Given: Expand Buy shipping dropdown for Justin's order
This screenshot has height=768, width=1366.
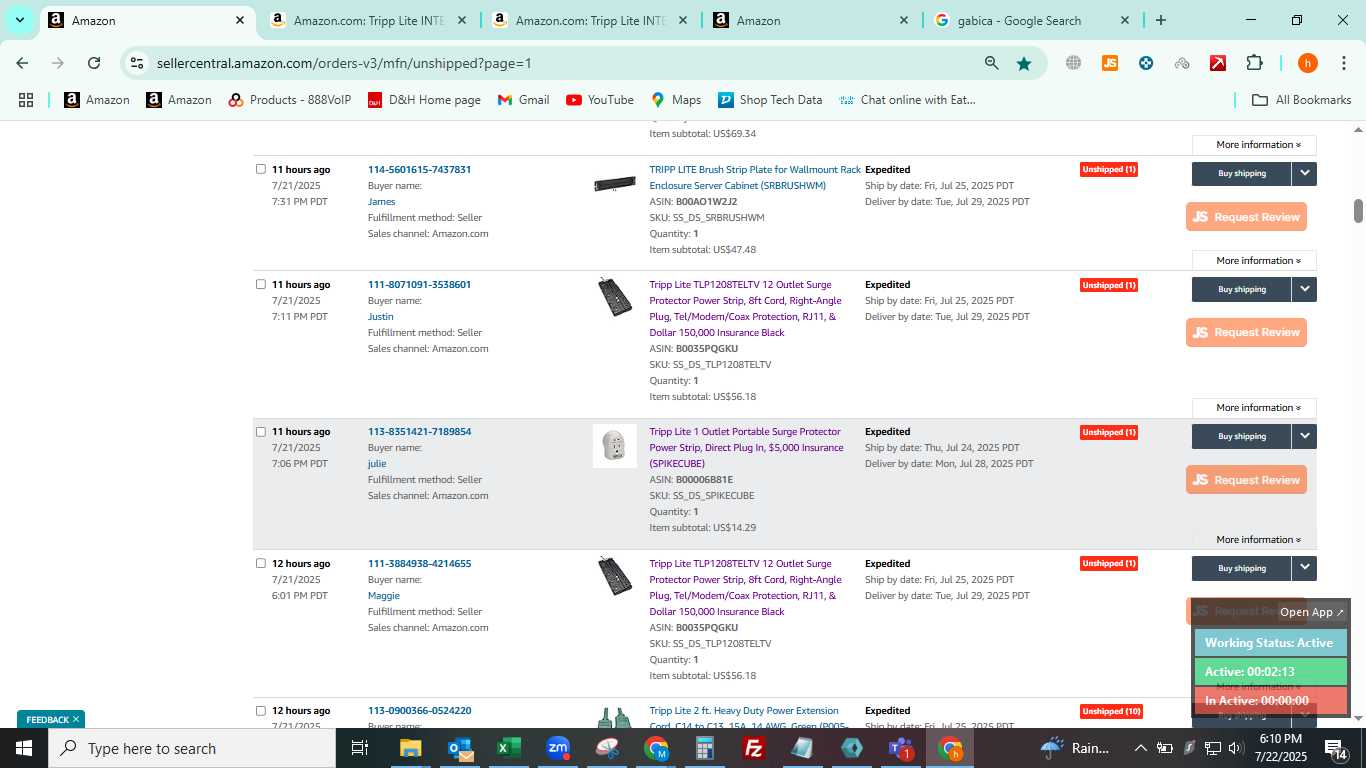Looking at the screenshot, I should point(1304,289).
